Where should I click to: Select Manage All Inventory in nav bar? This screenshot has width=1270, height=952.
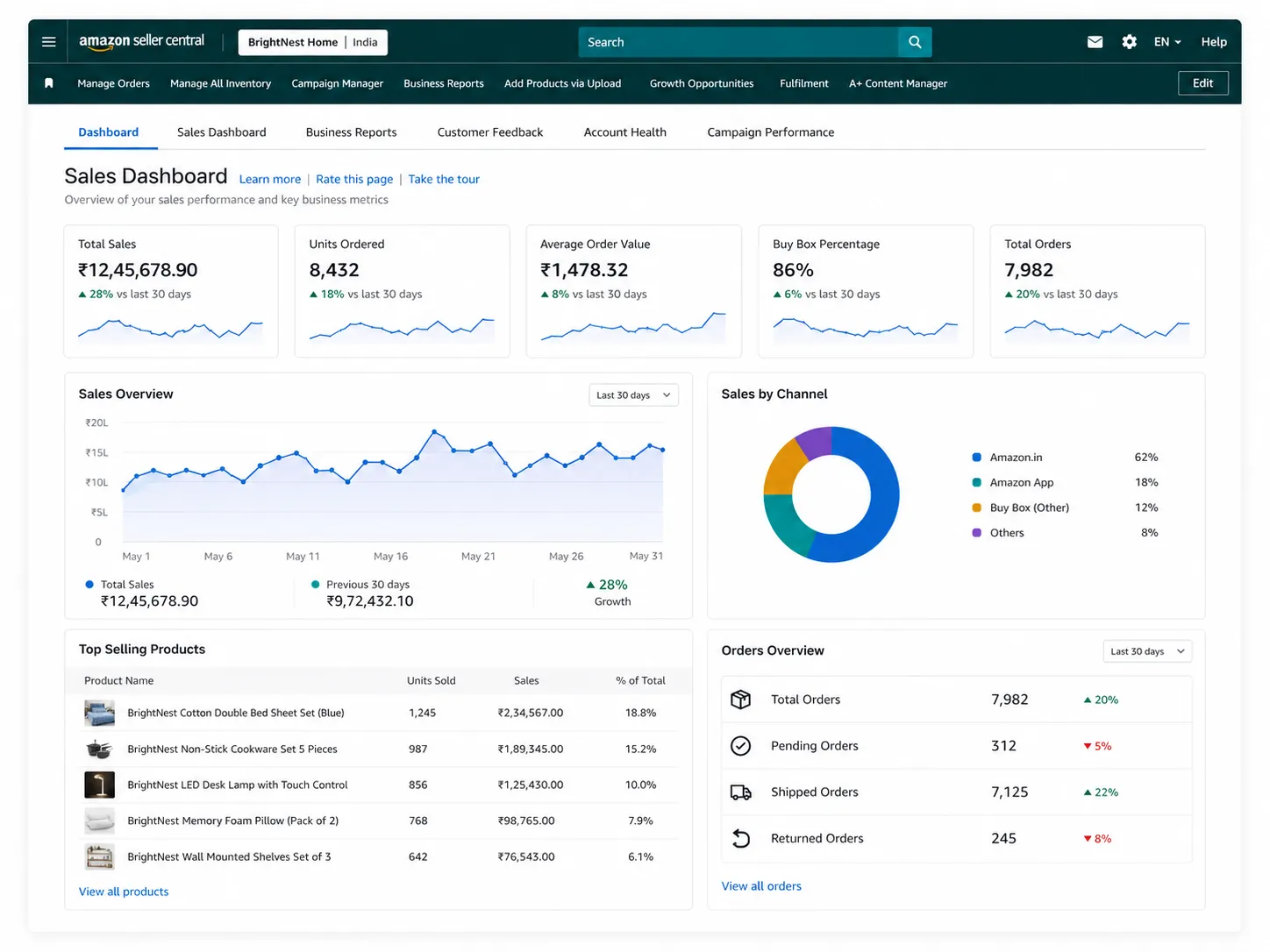click(x=220, y=83)
